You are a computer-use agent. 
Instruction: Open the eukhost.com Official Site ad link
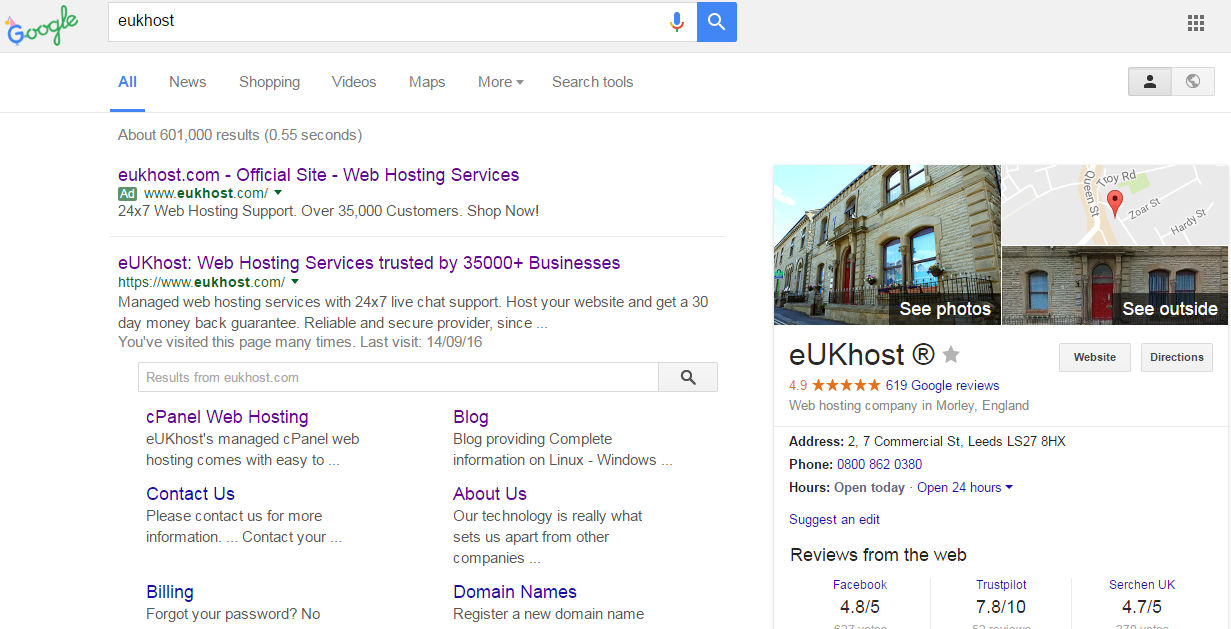pos(318,175)
